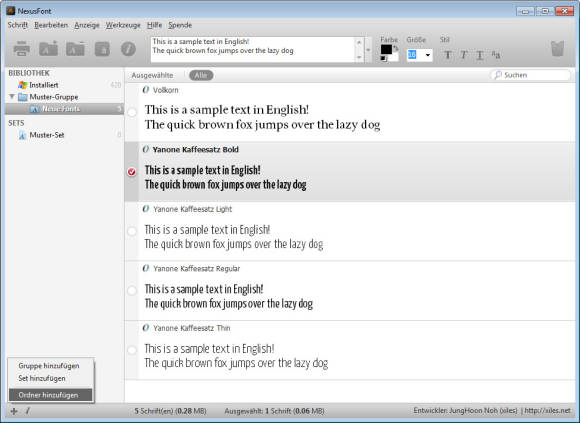Toggle the anti-aliasing 'aa' style icon
Screen dimensions: 580x423
click(x=496, y=55)
